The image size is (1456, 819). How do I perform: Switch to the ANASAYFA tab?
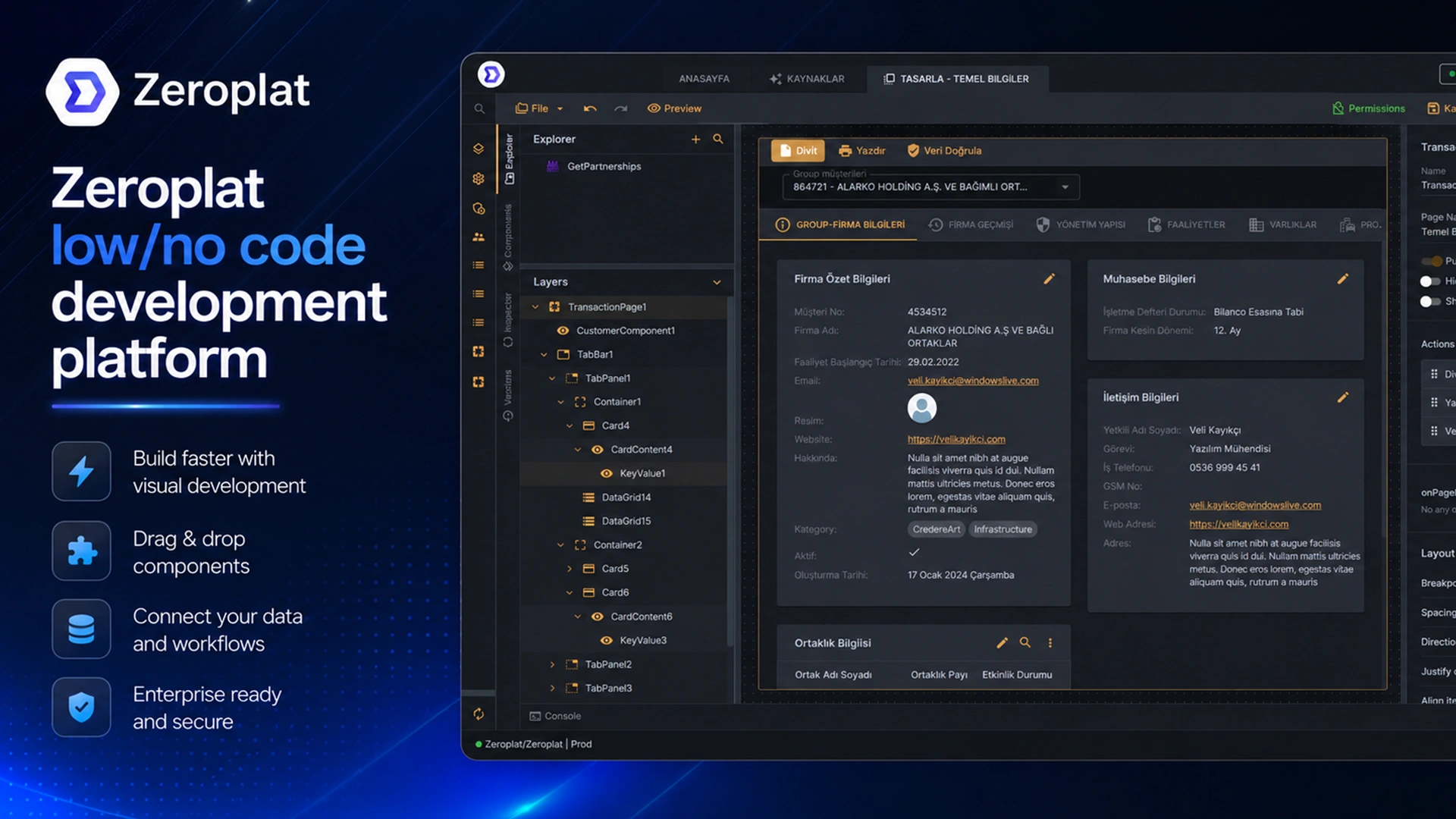[x=704, y=79]
